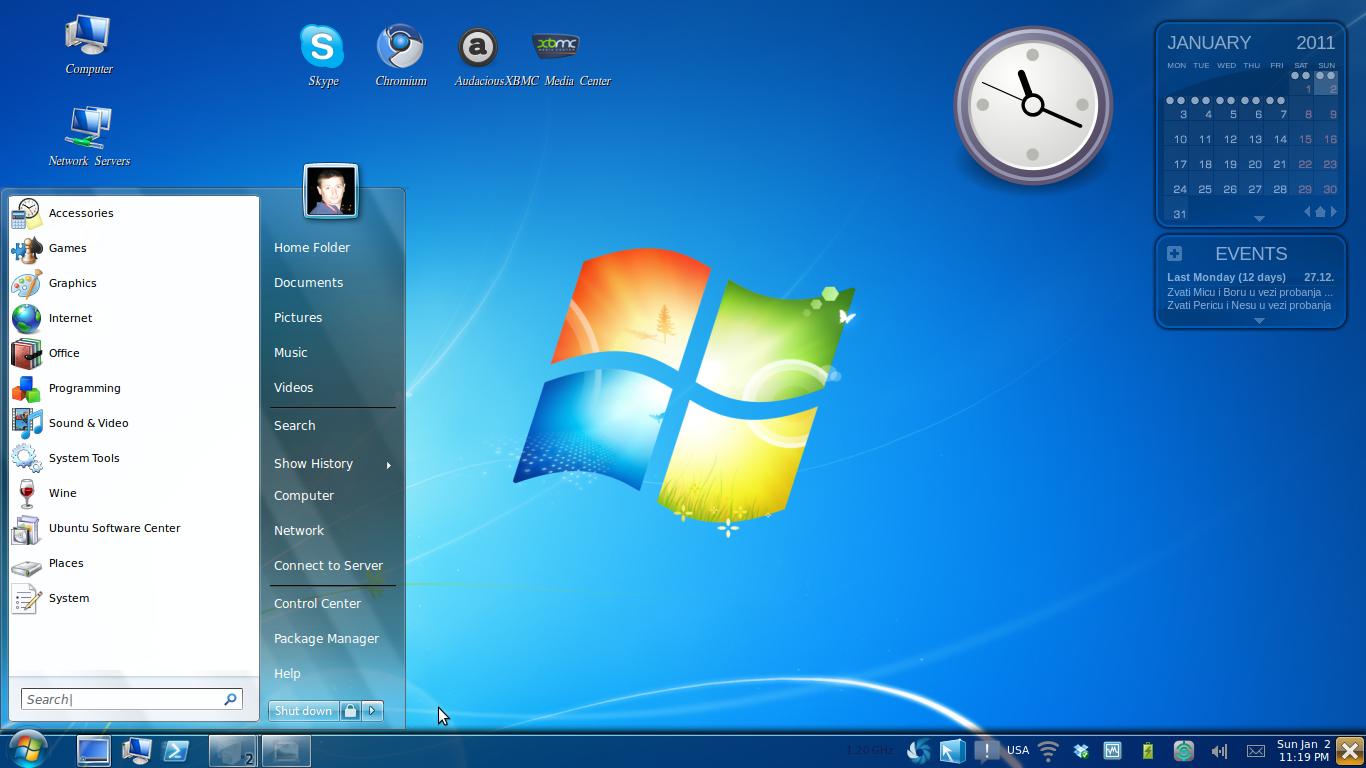
Task: Open the Places menu entry
Action: (x=133, y=563)
